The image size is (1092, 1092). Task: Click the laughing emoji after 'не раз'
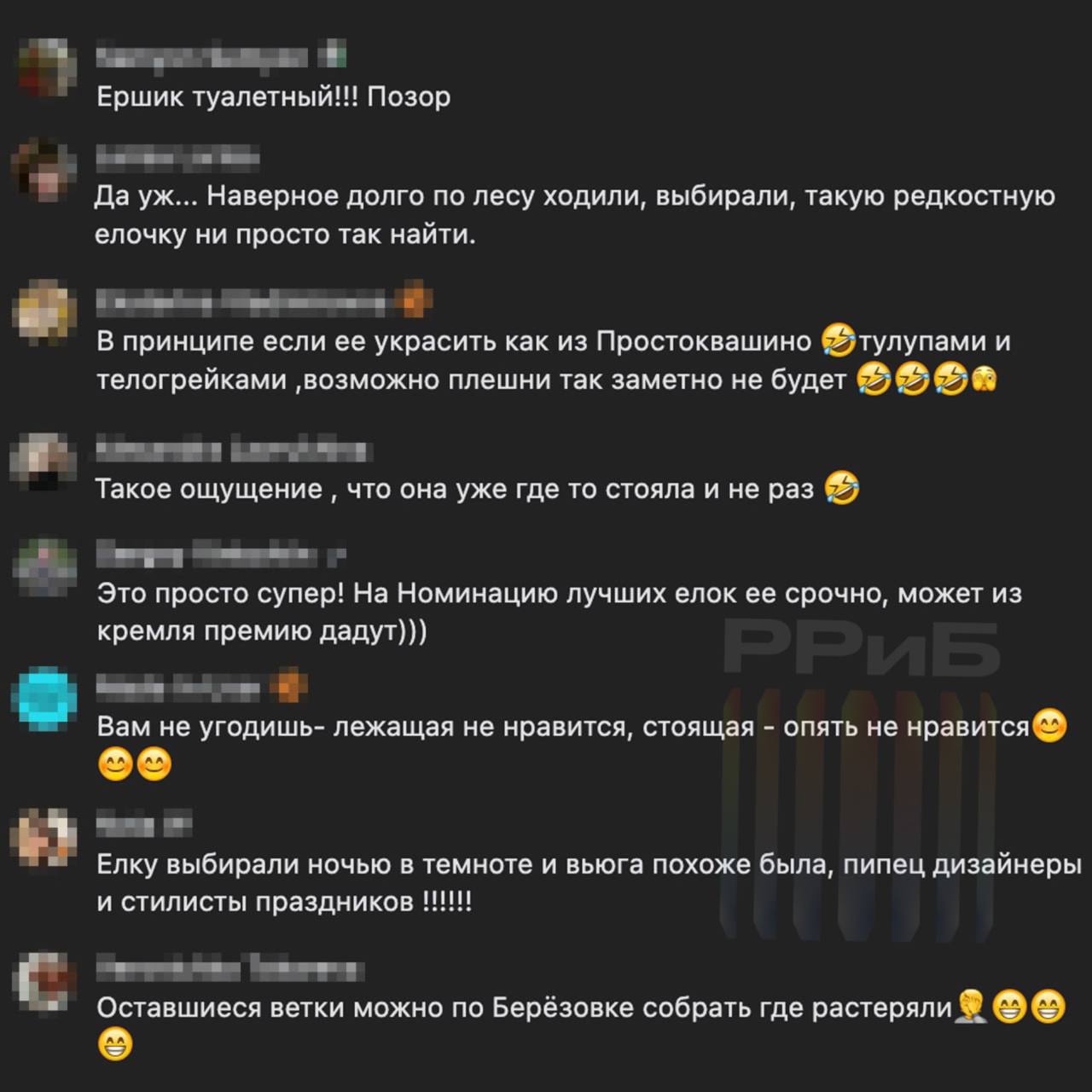point(841,489)
